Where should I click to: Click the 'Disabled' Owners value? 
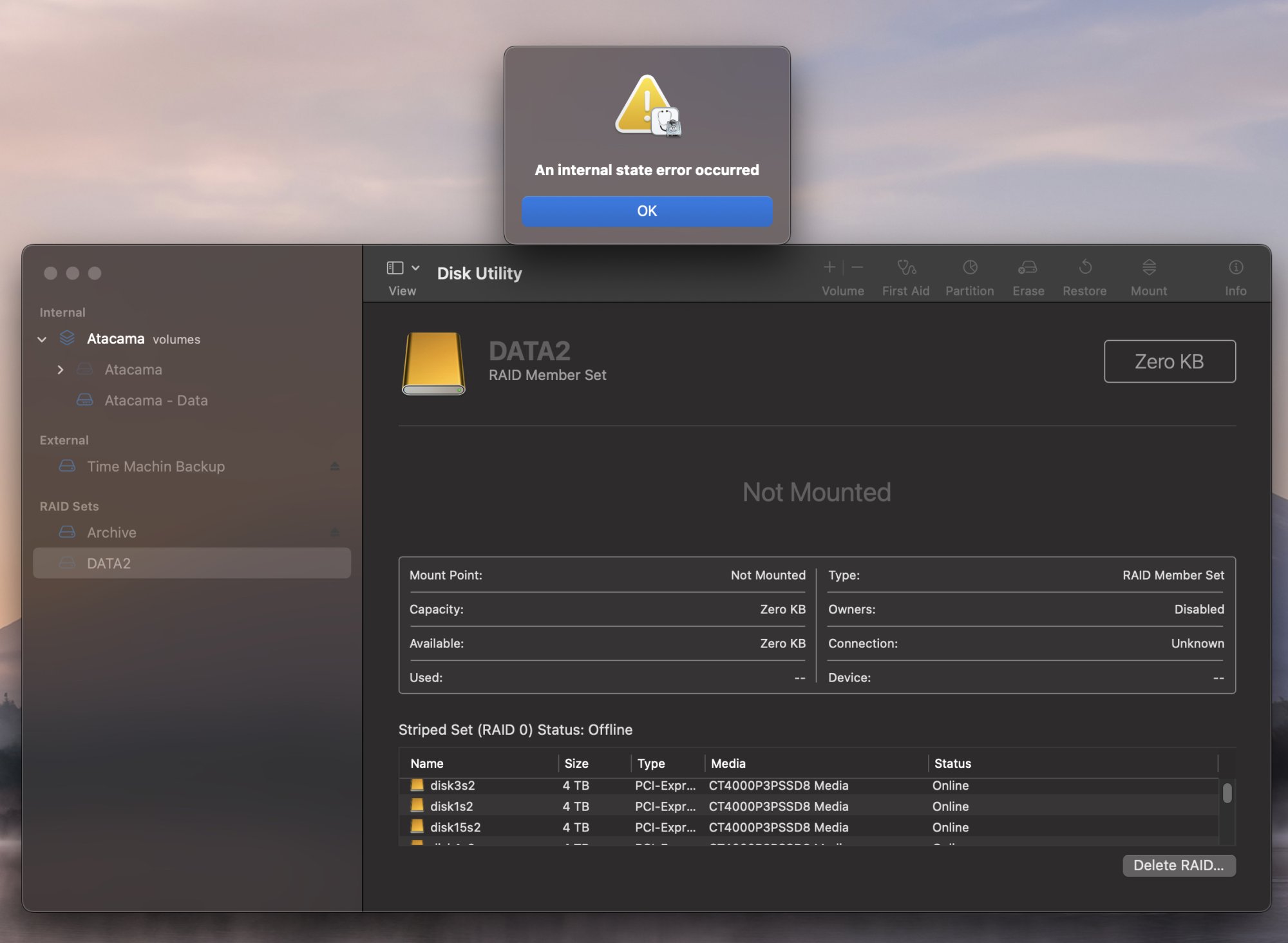[x=1199, y=609]
